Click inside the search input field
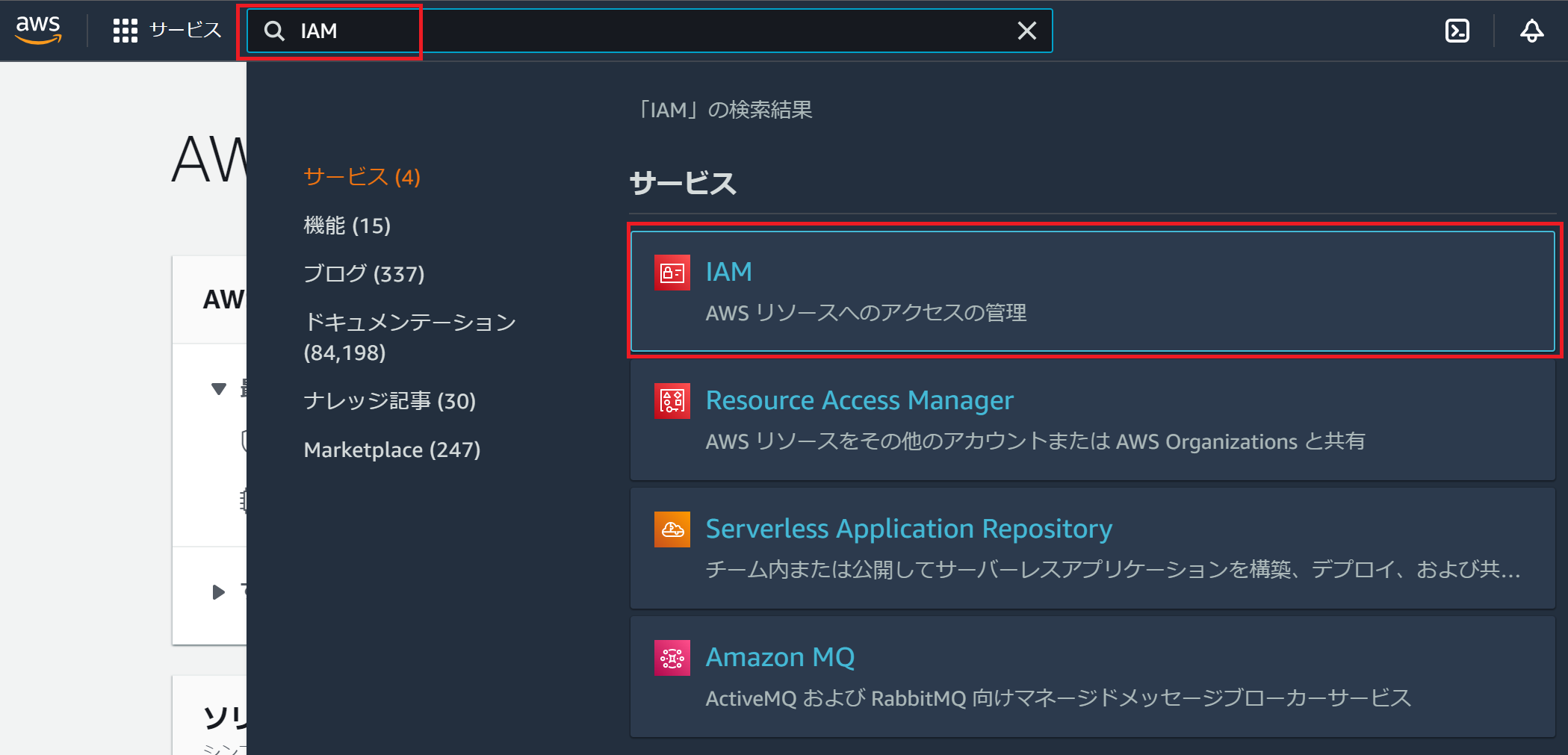 [x=523, y=31]
